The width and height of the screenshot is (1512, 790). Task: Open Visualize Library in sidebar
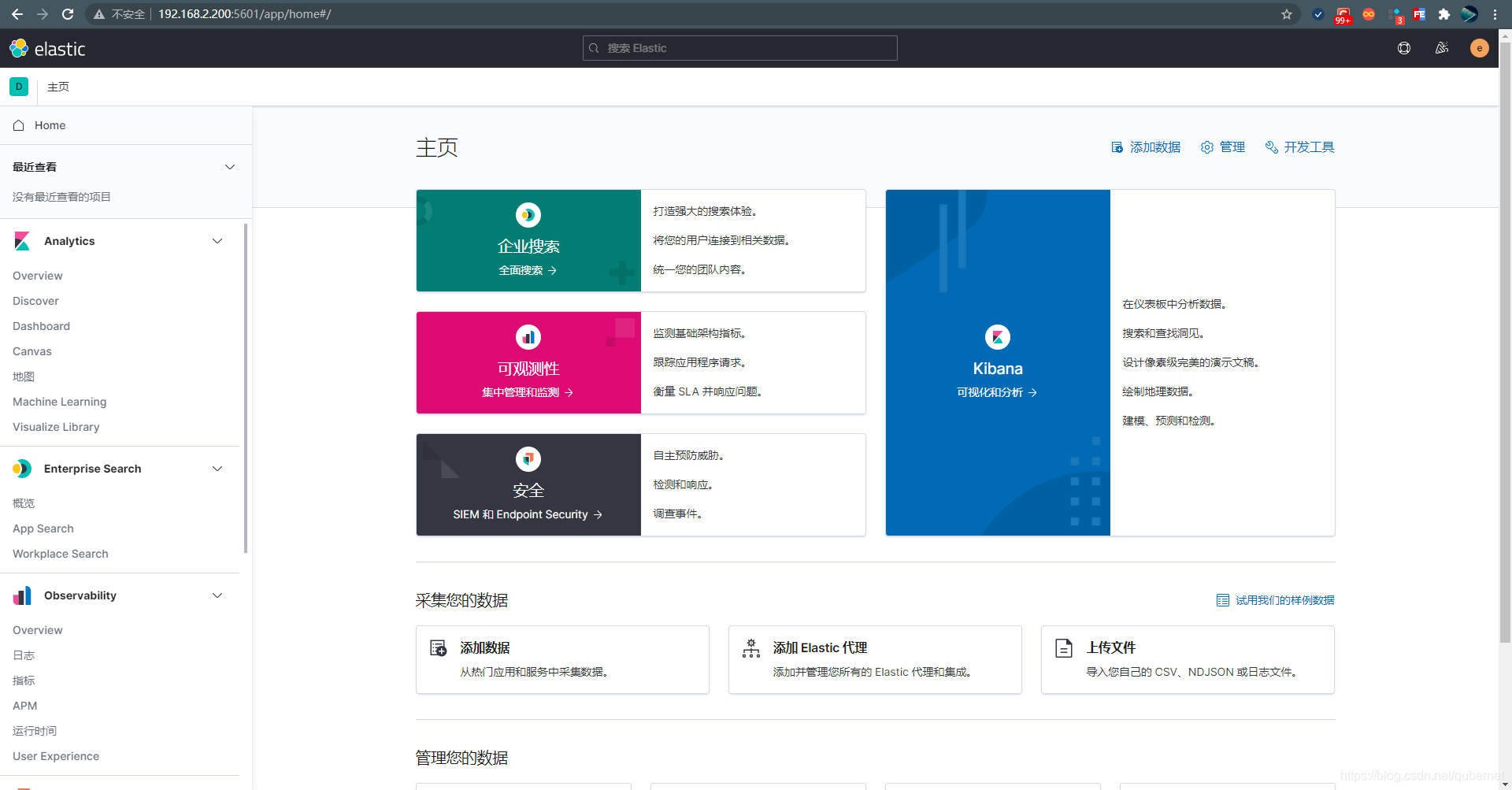56,427
